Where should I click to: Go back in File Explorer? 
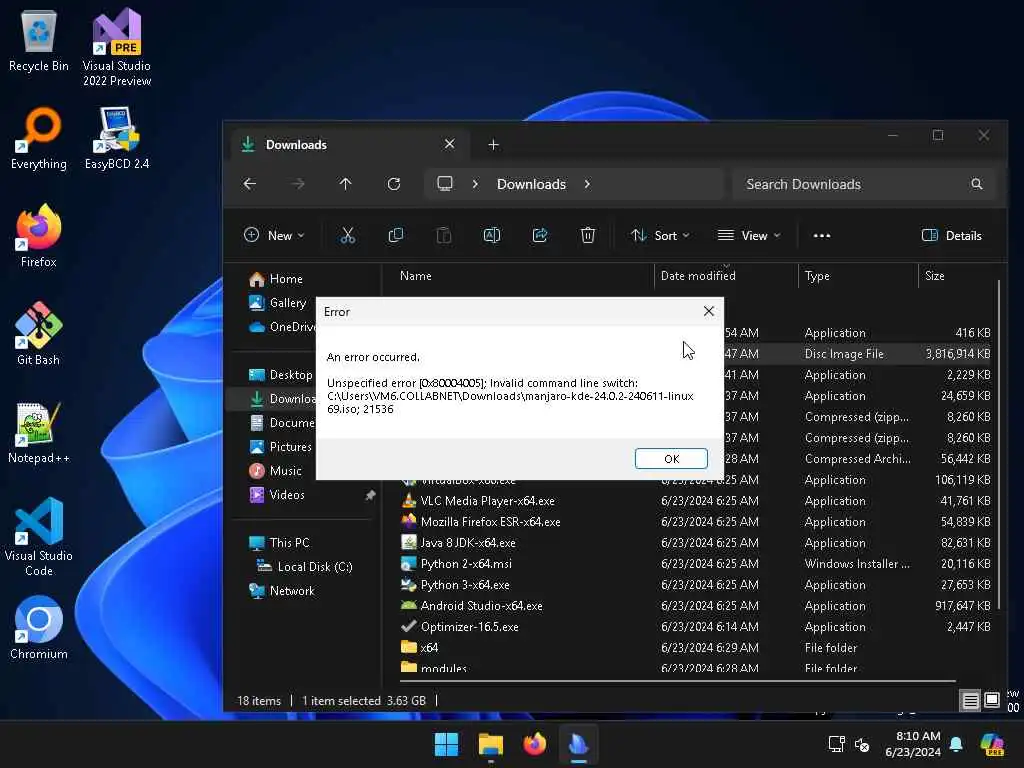(249, 184)
